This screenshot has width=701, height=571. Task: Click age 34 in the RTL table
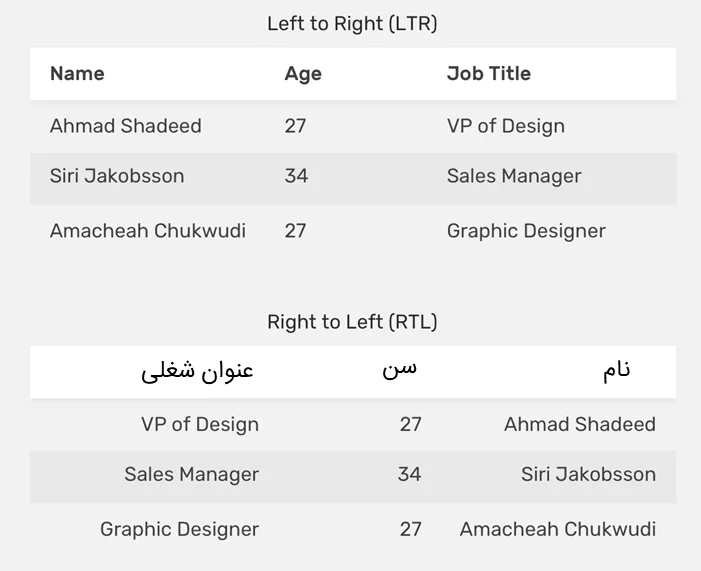(x=409, y=474)
